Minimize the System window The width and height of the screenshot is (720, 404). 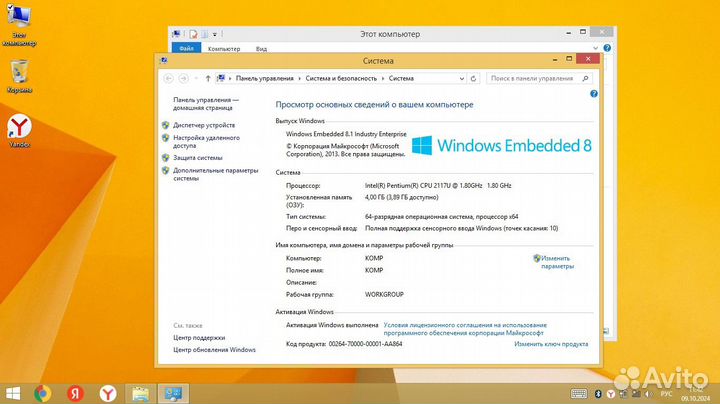pos(555,59)
